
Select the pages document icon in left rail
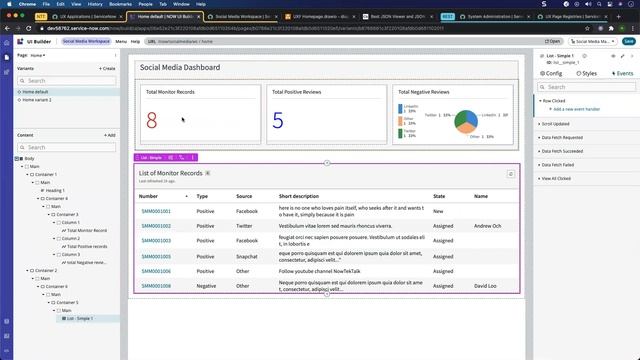coord(7,58)
